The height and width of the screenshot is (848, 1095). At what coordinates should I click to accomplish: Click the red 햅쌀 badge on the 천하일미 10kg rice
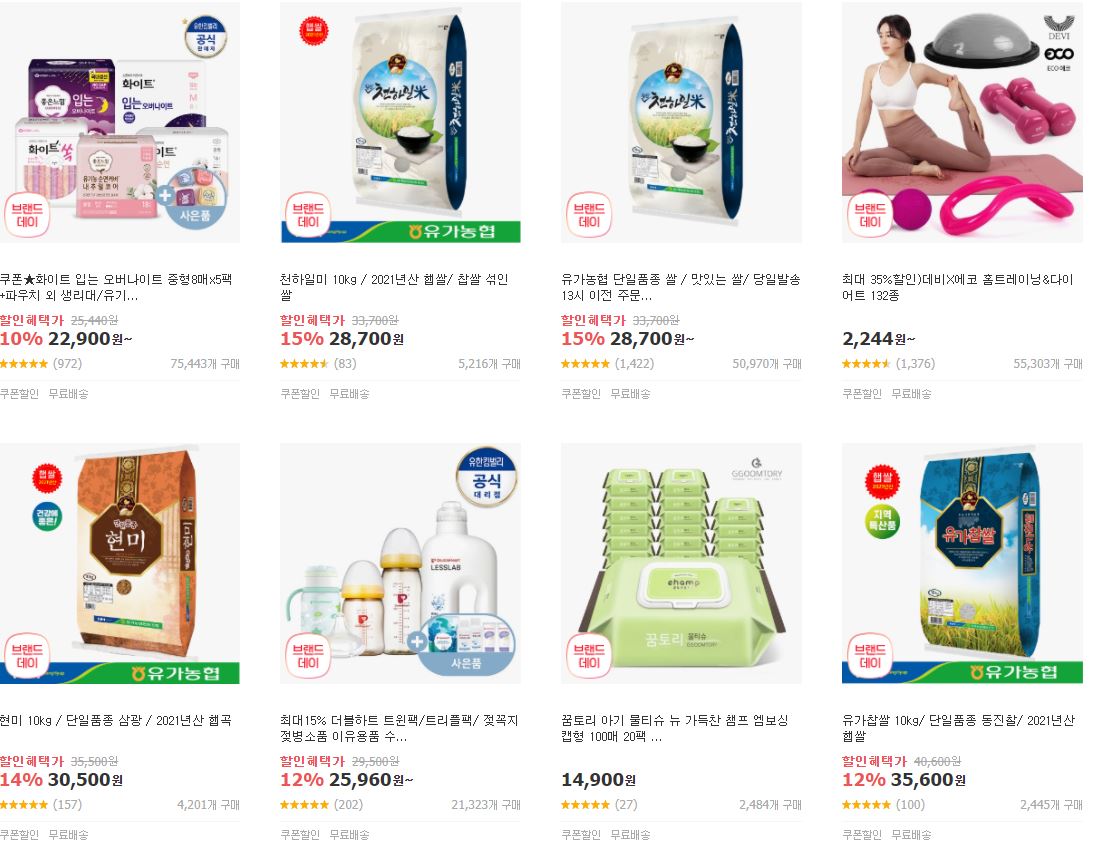(314, 30)
